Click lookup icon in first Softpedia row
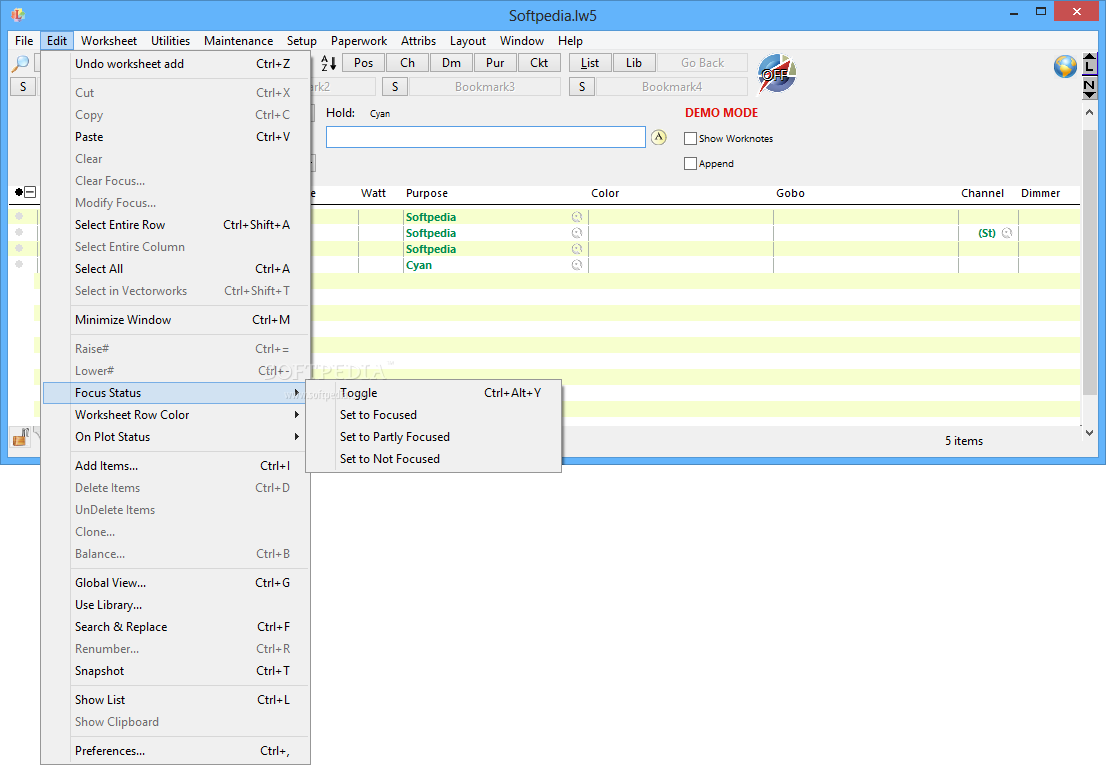This screenshot has width=1106, height=765. click(x=577, y=217)
